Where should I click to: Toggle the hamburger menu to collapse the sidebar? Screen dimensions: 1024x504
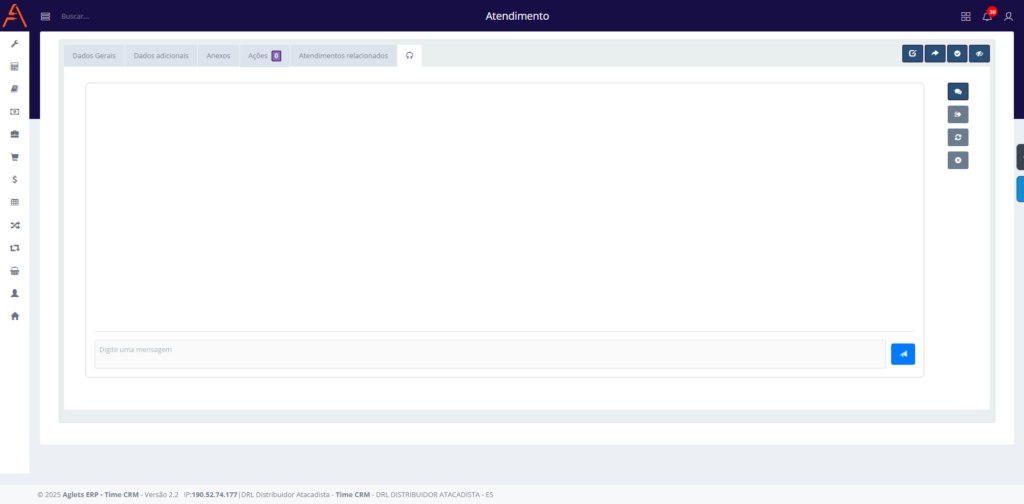point(45,16)
